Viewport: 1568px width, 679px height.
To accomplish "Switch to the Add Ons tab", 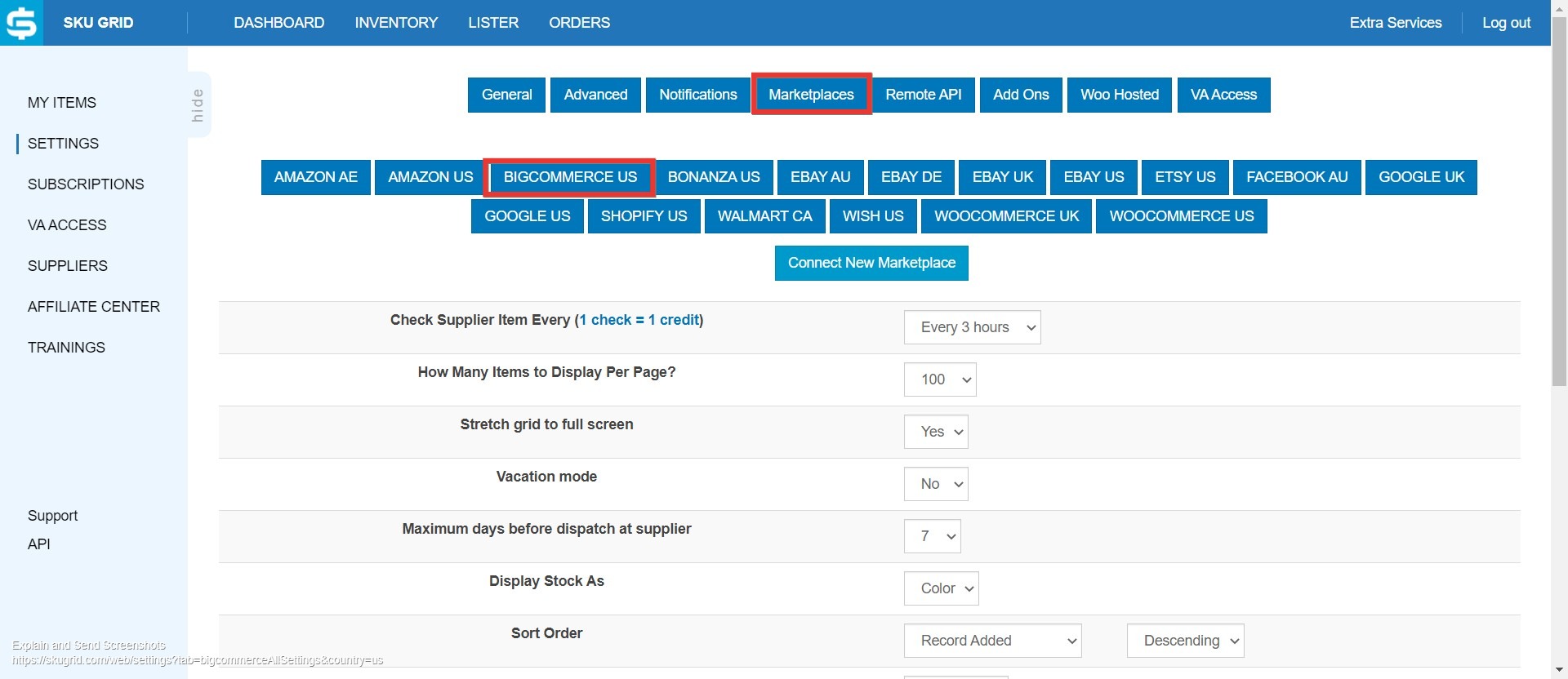I will coord(1021,95).
